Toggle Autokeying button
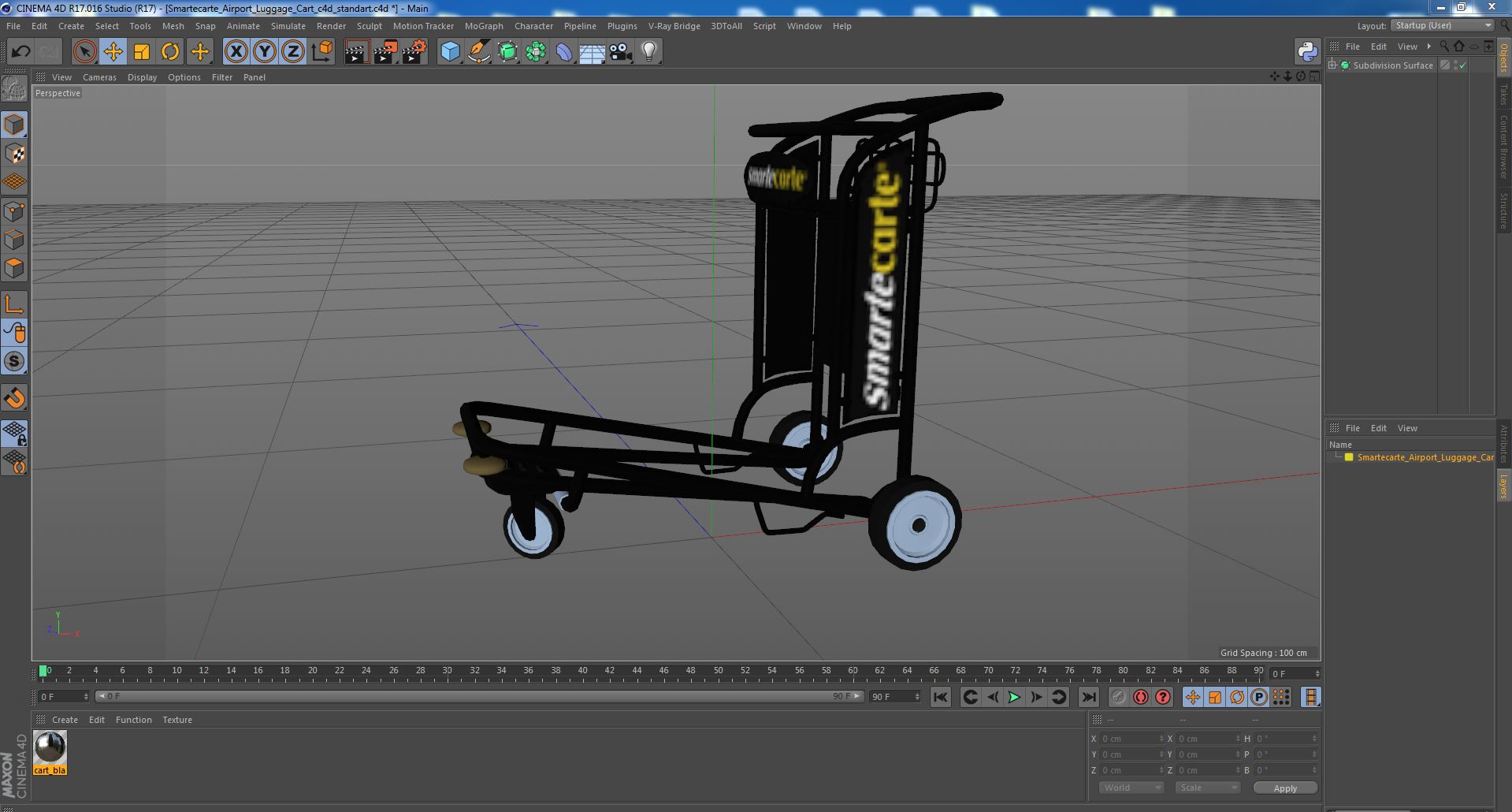Viewport: 1512px width, 812px height. tap(1140, 697)
